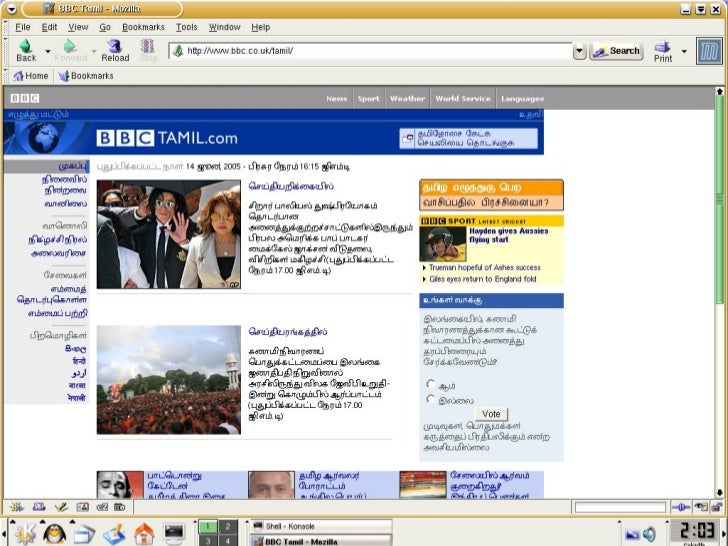
Task: Click the online/offline plug icon in the status bar
Action: (x=680, y=507)
